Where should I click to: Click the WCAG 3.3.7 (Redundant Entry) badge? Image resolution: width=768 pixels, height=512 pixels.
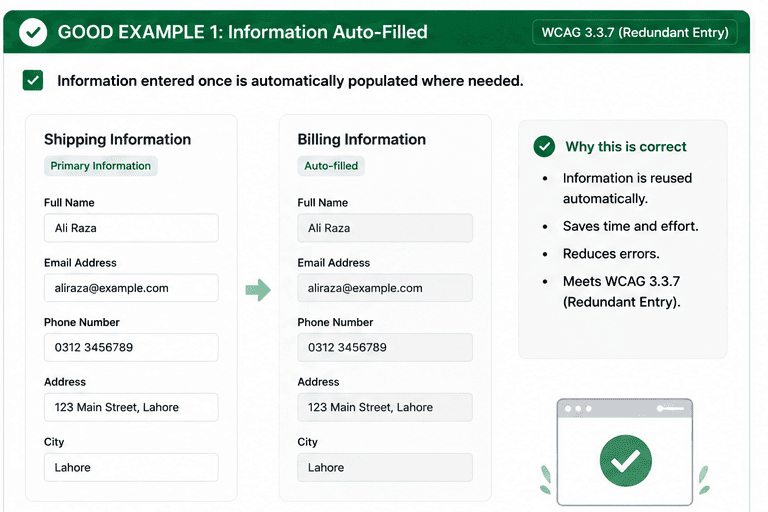point(635,32)
